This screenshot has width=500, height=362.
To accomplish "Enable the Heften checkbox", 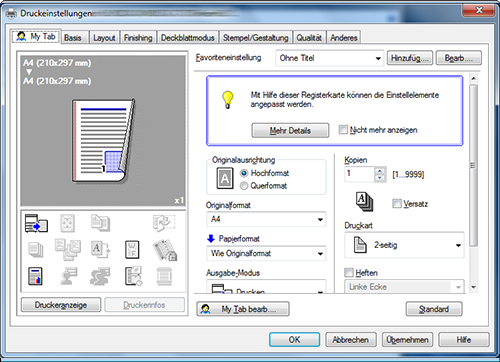I will point(349,273).
